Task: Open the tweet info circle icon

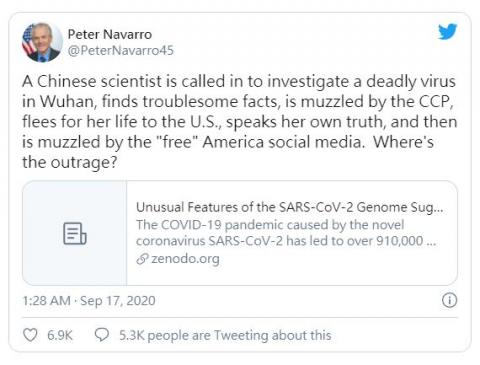Action: pyautogui.click(x=449, y=300)
